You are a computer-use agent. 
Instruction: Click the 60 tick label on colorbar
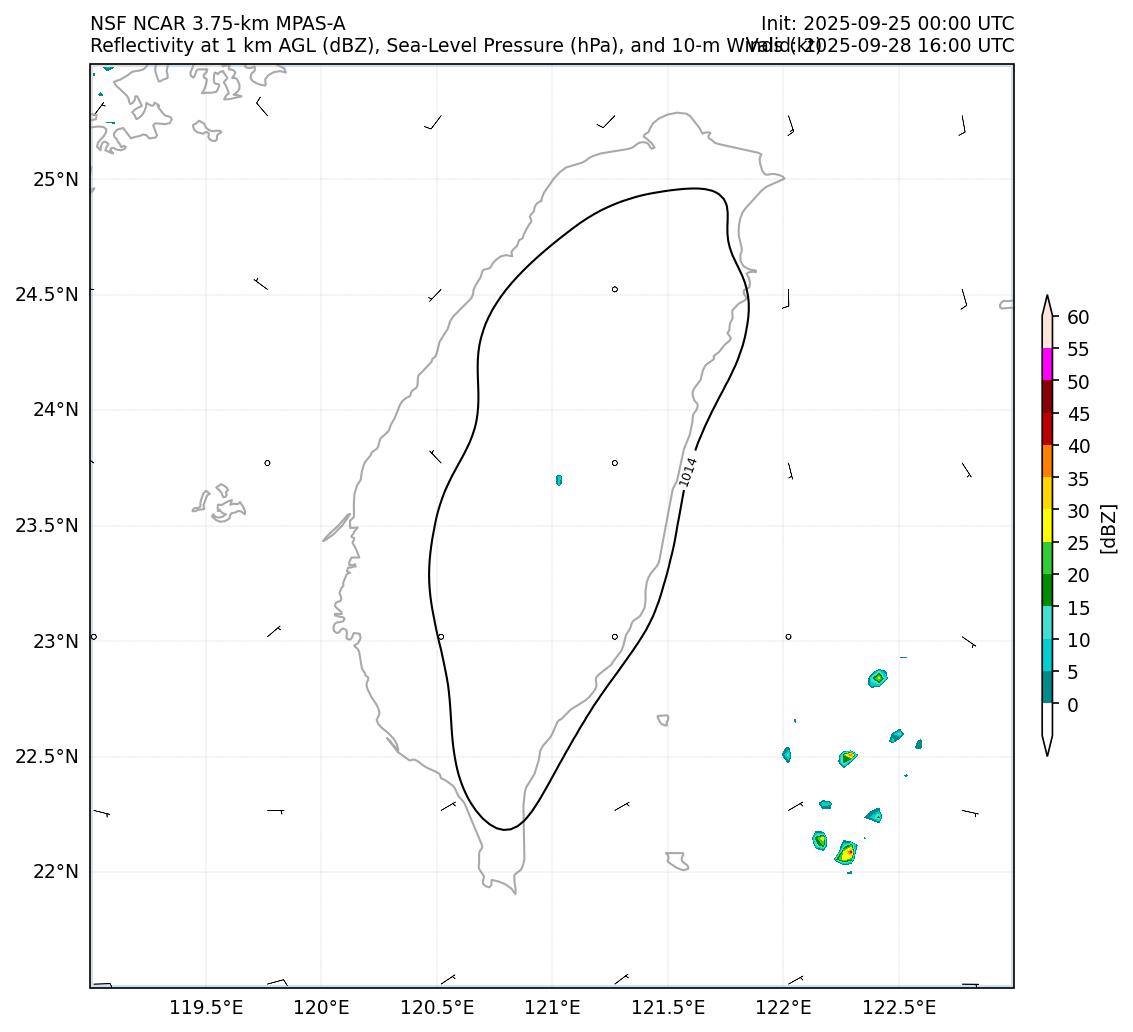point(1078,318)
